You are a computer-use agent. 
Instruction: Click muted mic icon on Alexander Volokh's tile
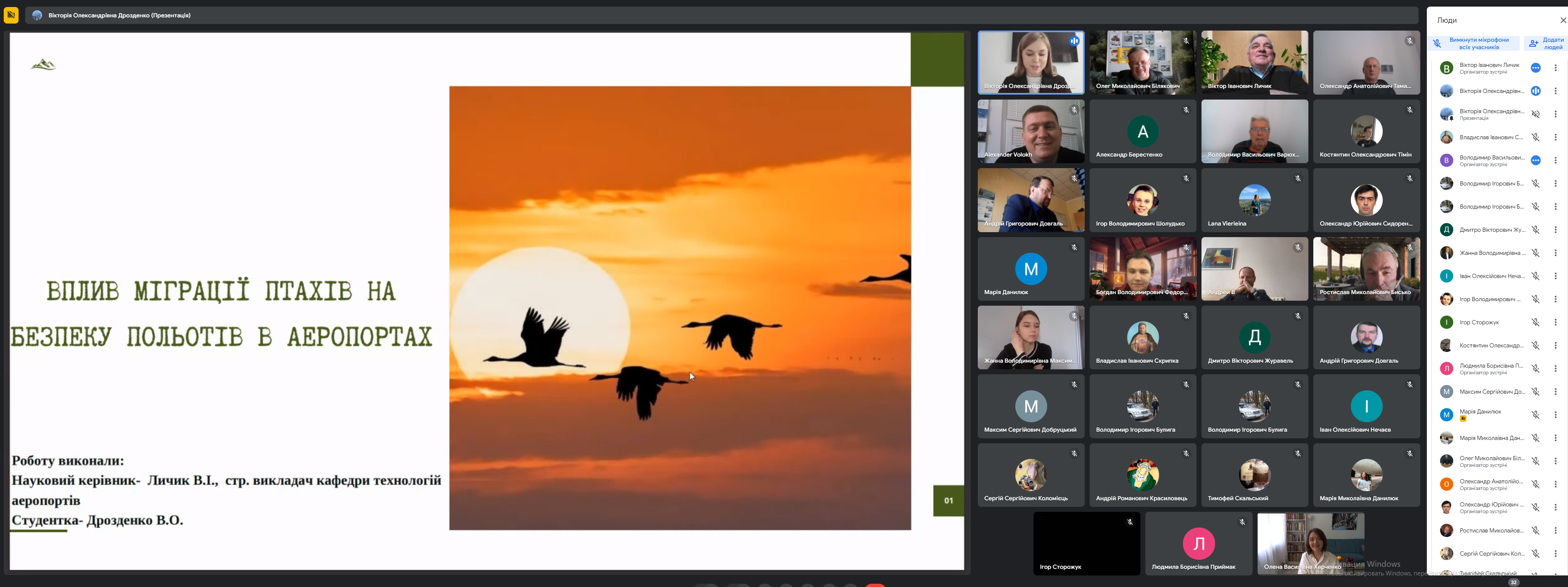coord(1074,110)
